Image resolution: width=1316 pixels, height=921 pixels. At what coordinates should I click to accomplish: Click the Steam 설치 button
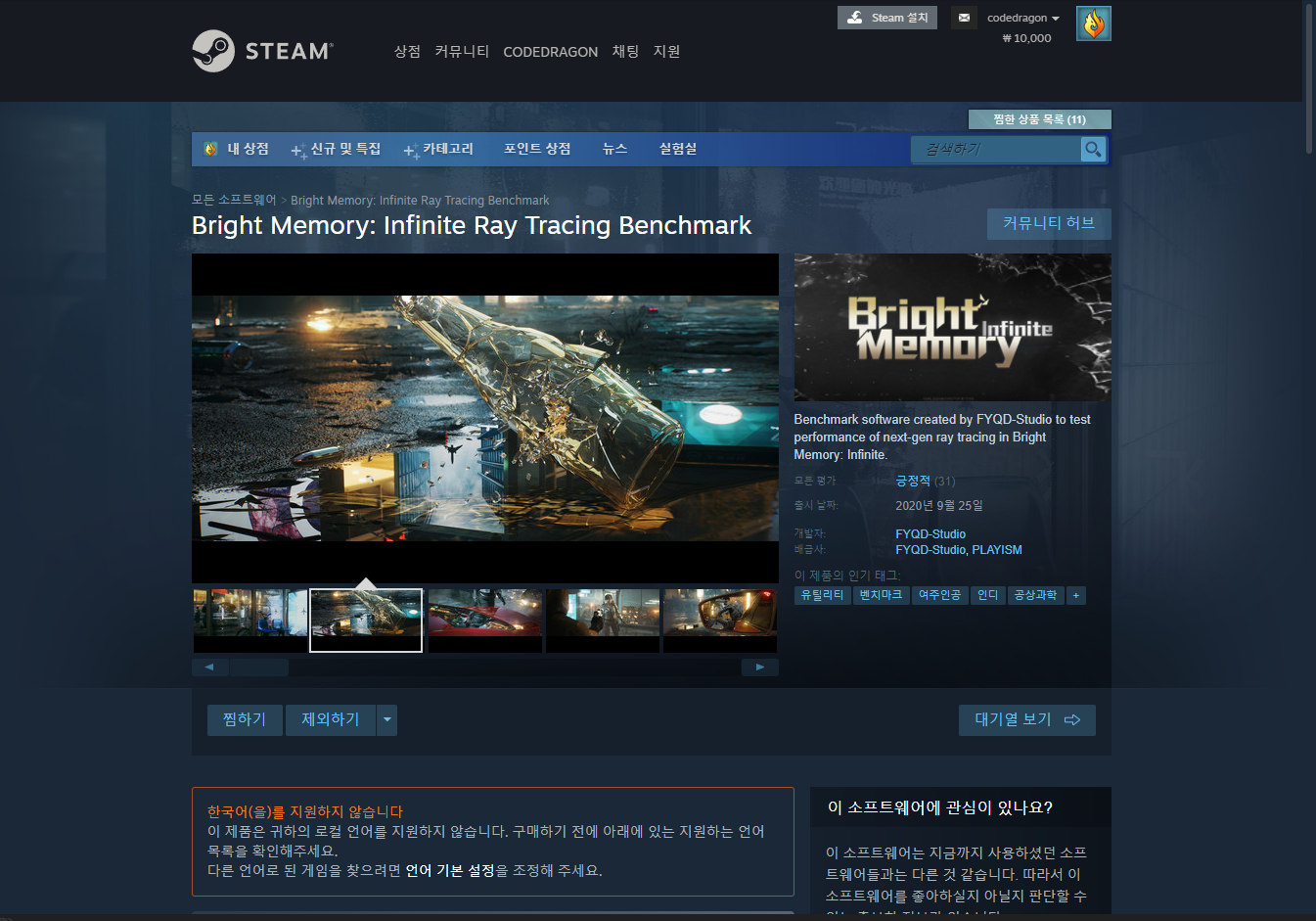887,18
